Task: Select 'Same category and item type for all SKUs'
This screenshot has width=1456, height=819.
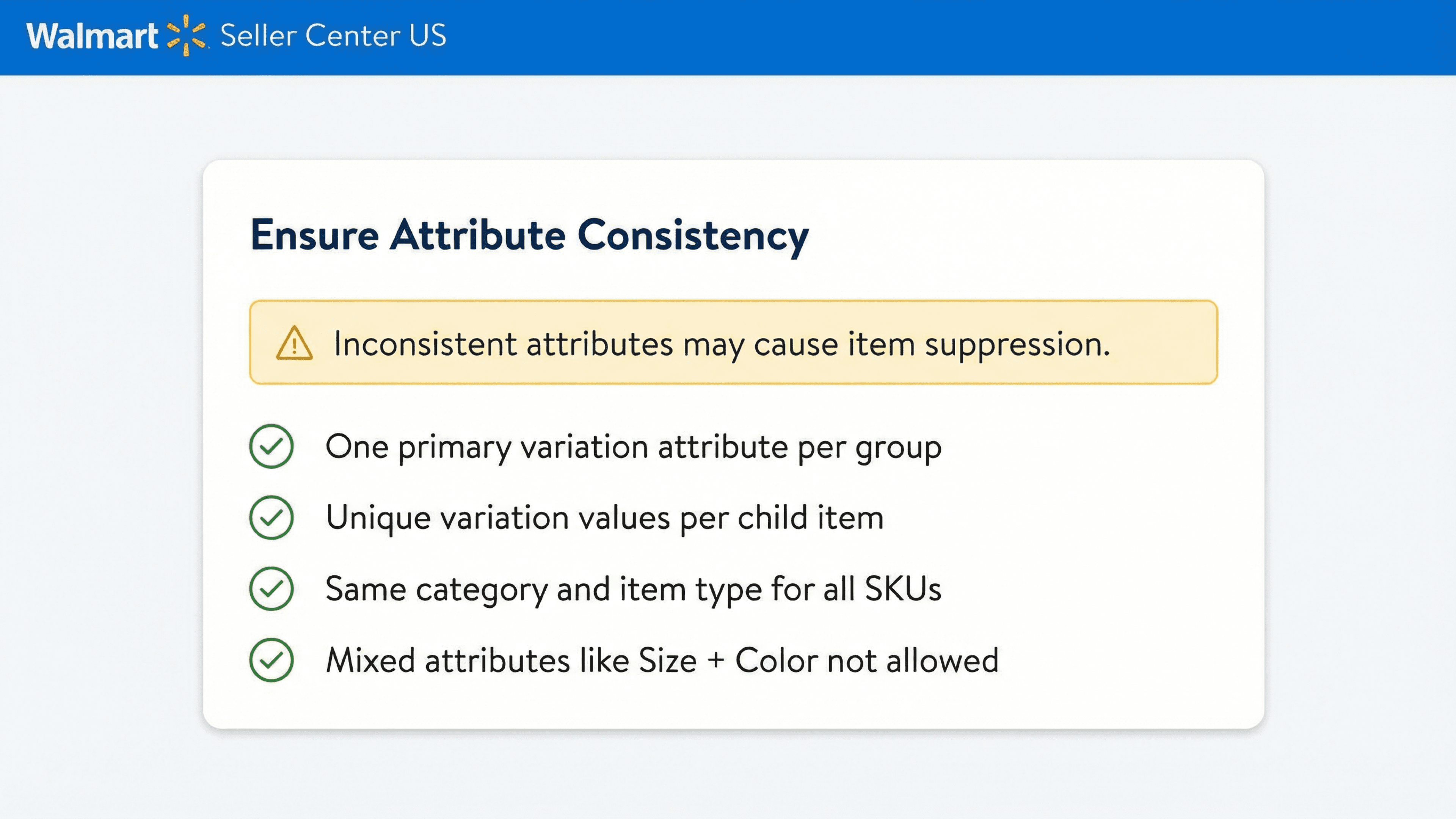Action: coord(633,589)
